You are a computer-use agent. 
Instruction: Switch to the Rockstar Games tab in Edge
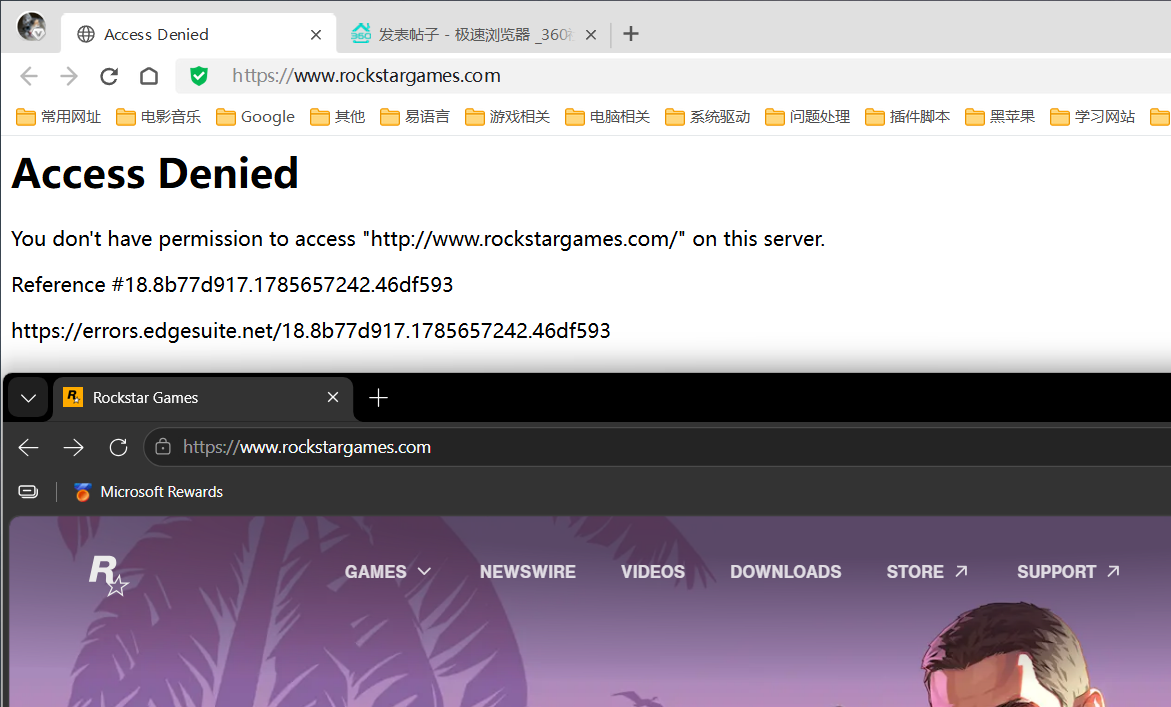click(202, 398)
